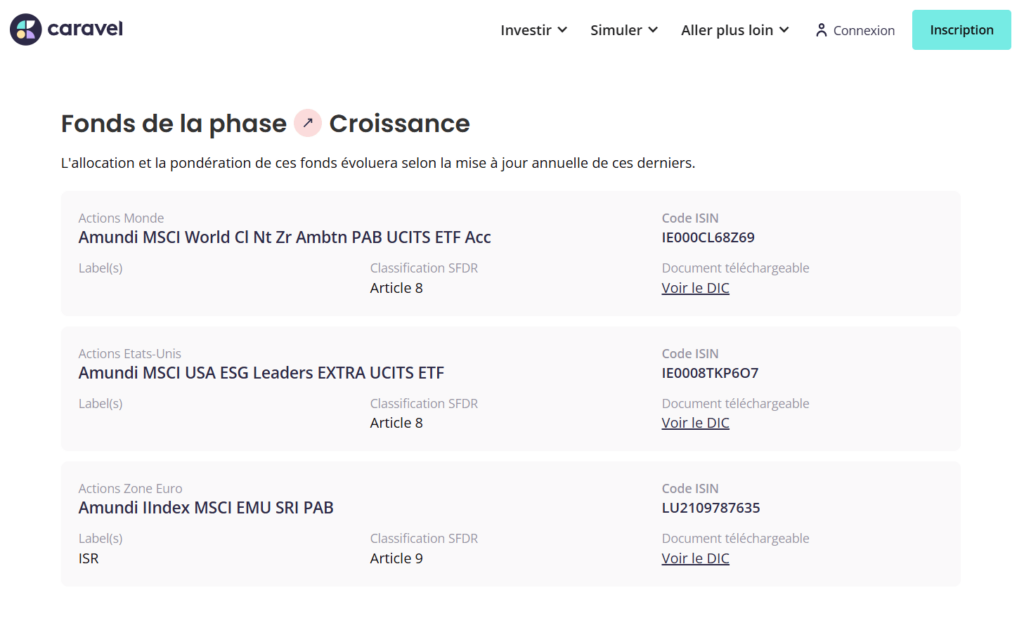The width and height of the screenshot is (1024, 623).
Task: Click Document téléchargeable label in Amundi World card
Action: coord(735,268)
